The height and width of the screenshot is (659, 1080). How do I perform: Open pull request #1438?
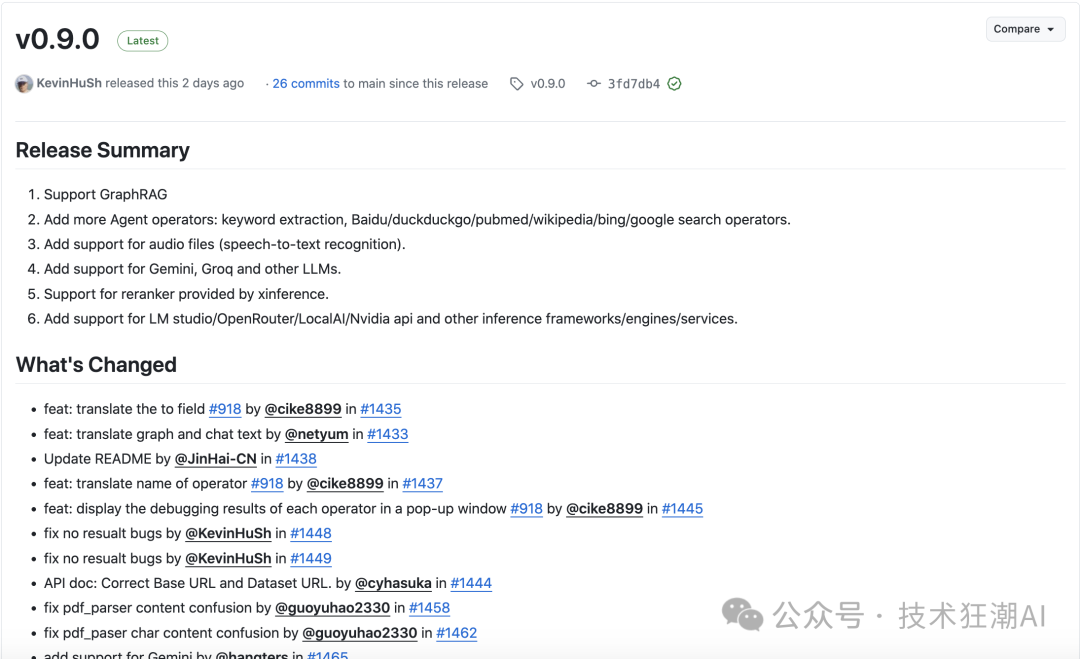click(x=296, y=459)
